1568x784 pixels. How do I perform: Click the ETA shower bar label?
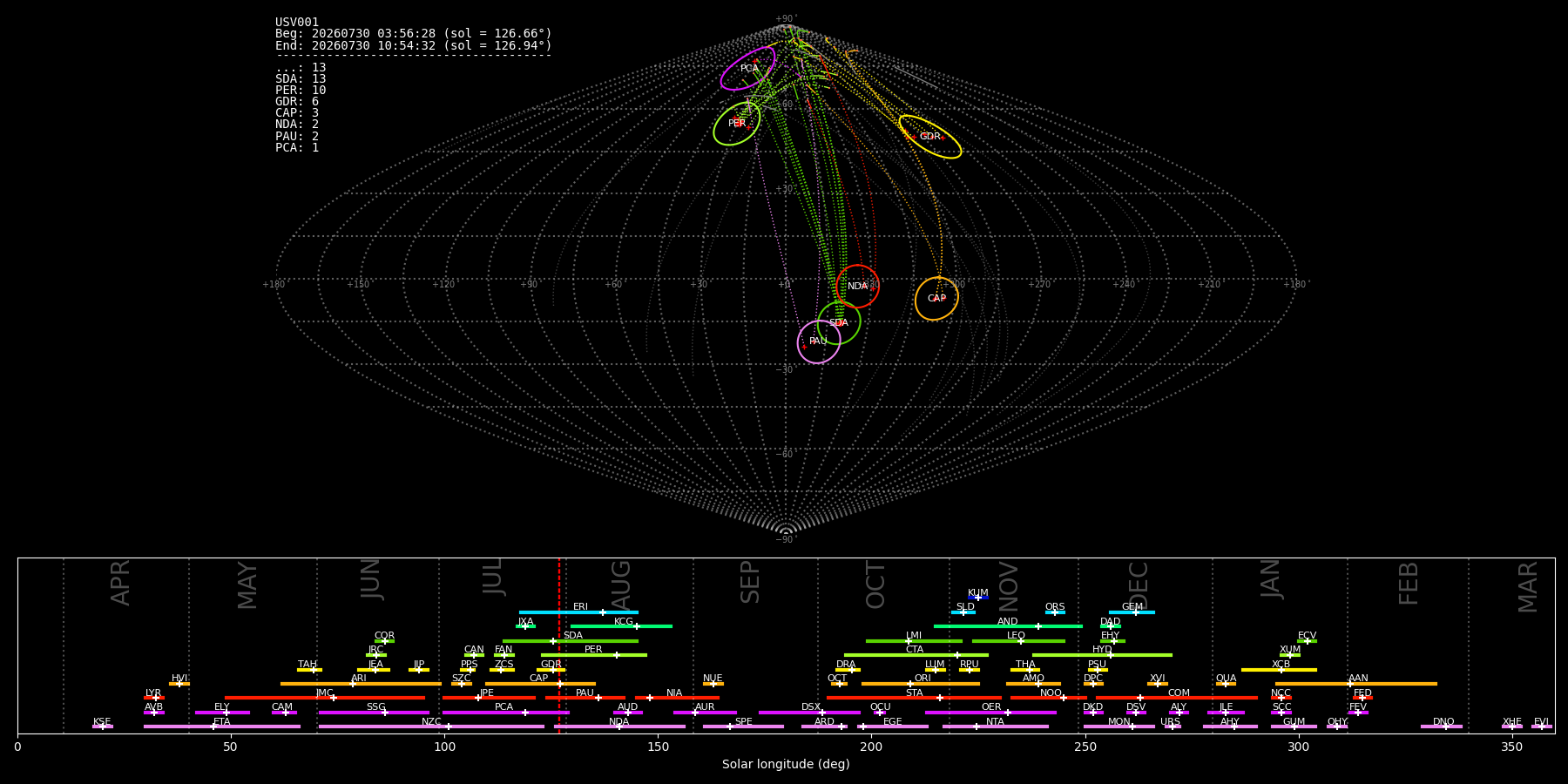point(222,722)
